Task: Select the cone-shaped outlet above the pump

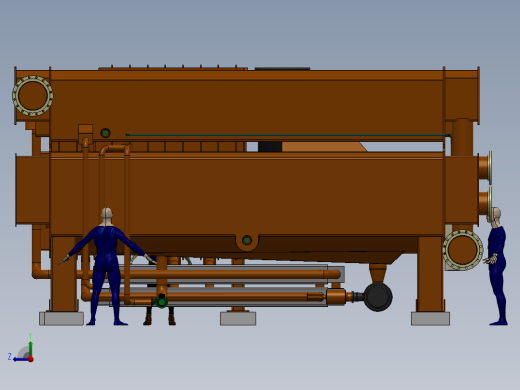Action: (378, 273)
